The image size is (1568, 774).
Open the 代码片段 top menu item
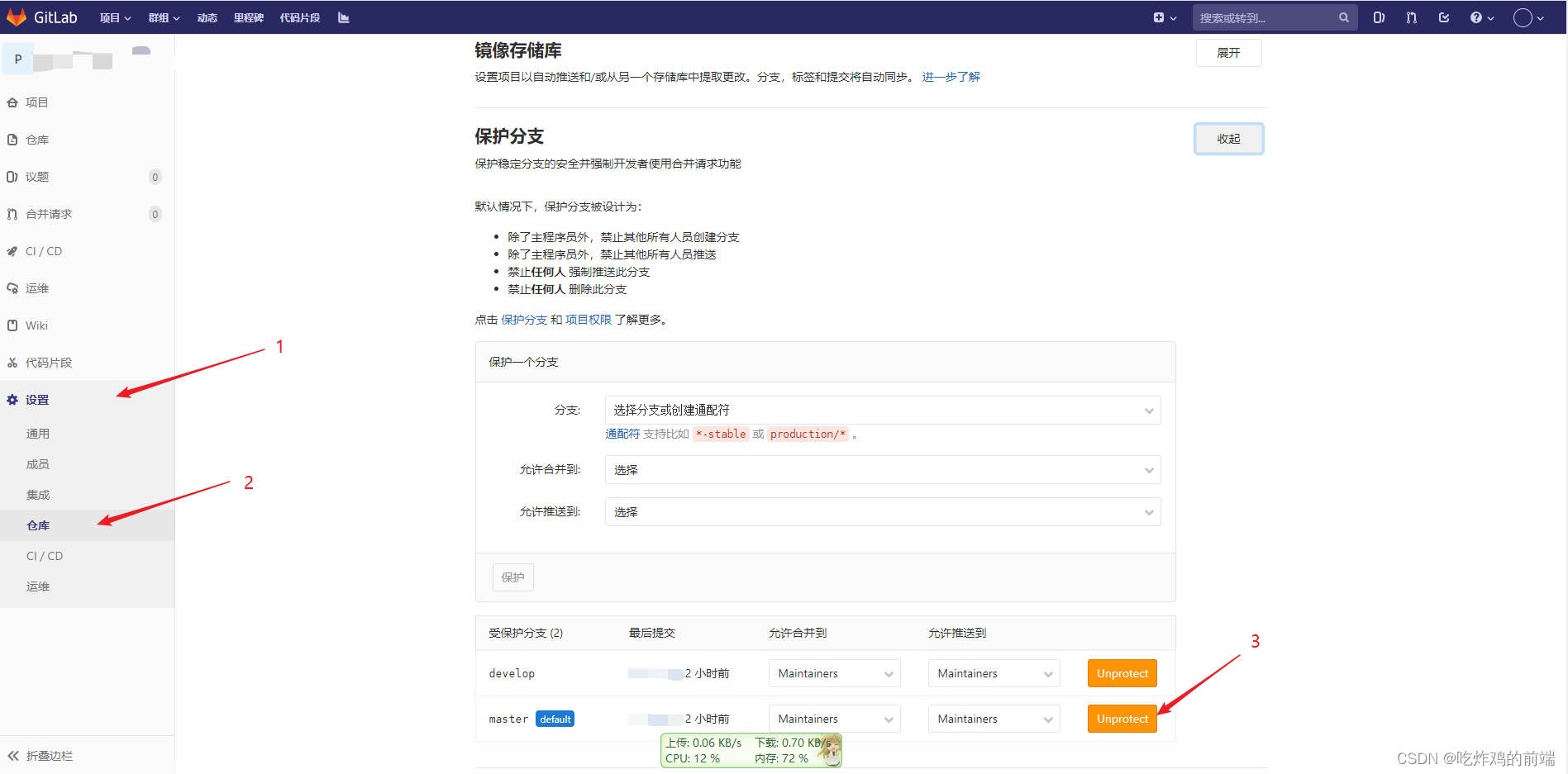(300, 17)
